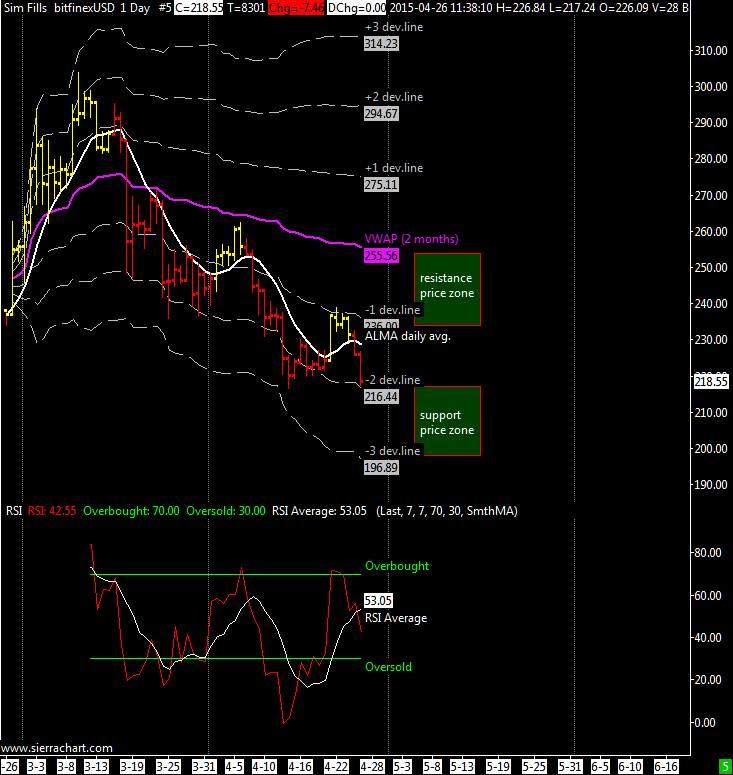Click the -2 dev.line value 216.44
The width and height of the screenshot is (733, 775).
pos(382,397)
